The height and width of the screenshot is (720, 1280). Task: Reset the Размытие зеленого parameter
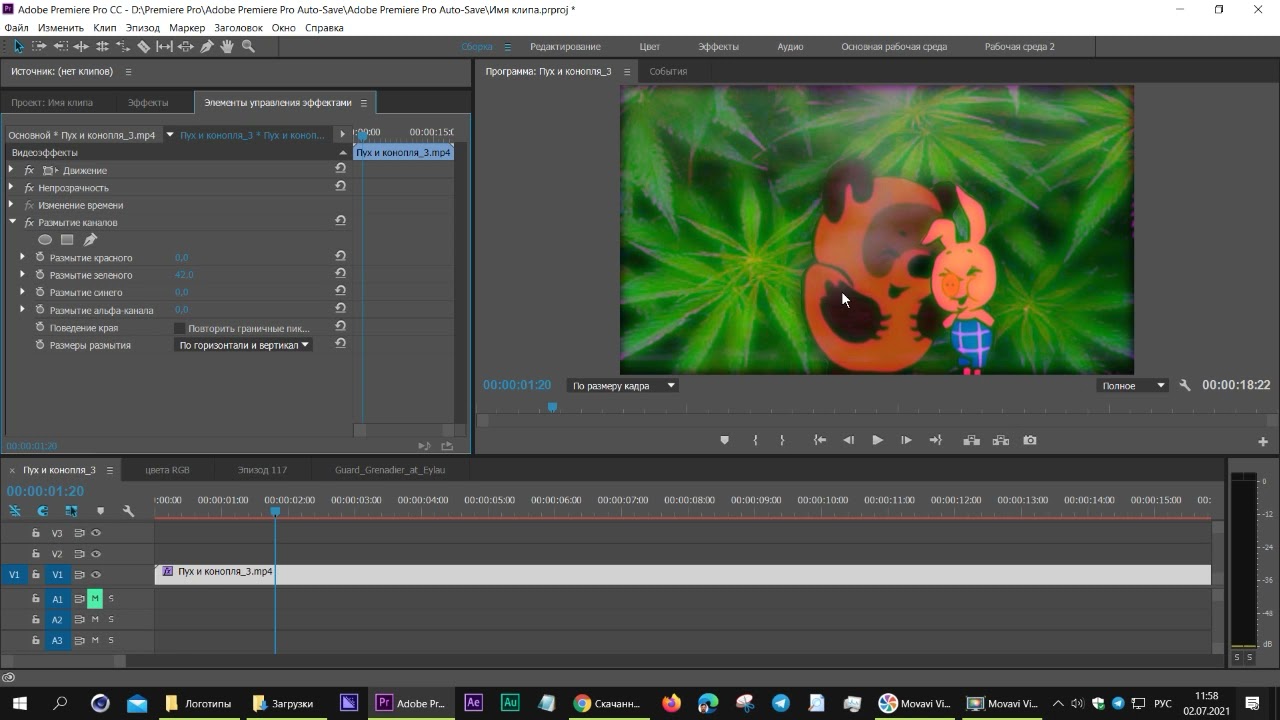(341, 274)
